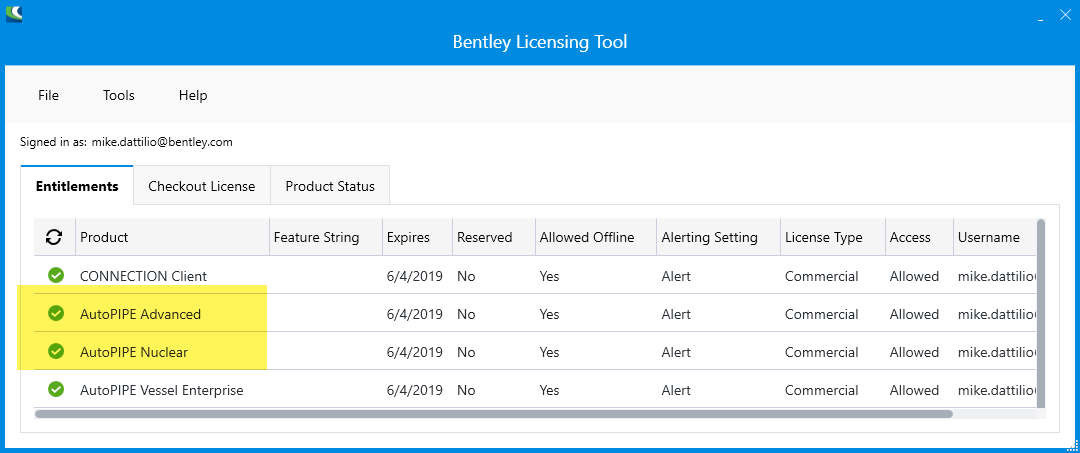Open the Help menu

(x=193, y=95)
